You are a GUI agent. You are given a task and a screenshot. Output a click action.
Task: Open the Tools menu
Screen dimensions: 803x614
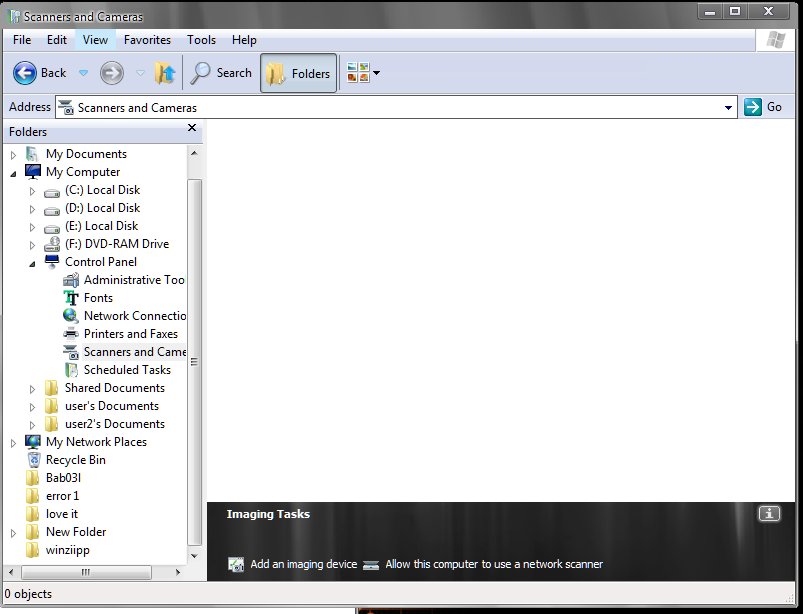pos(201,40)
